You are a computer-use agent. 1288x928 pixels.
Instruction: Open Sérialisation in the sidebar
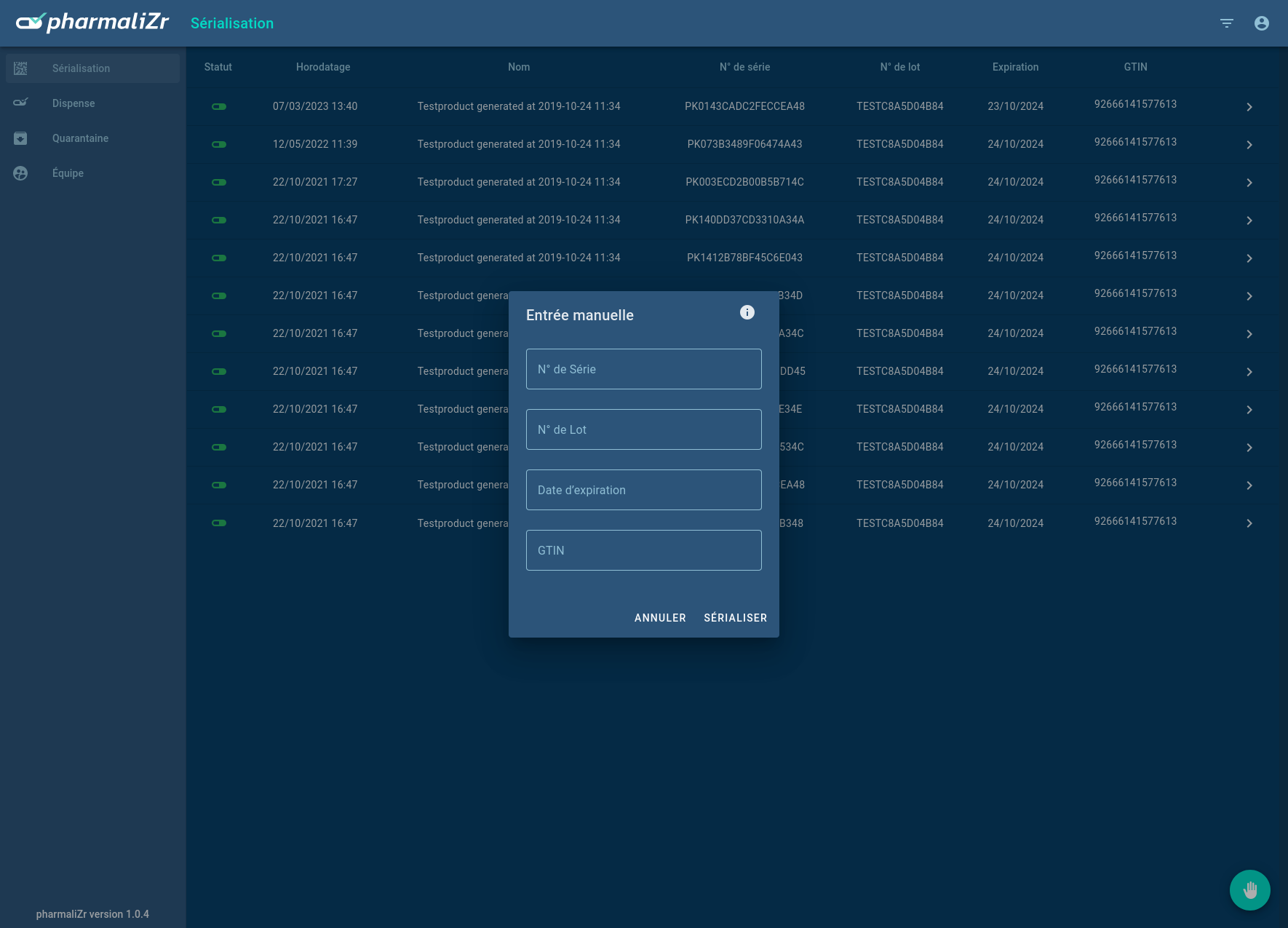coord(92,68)
